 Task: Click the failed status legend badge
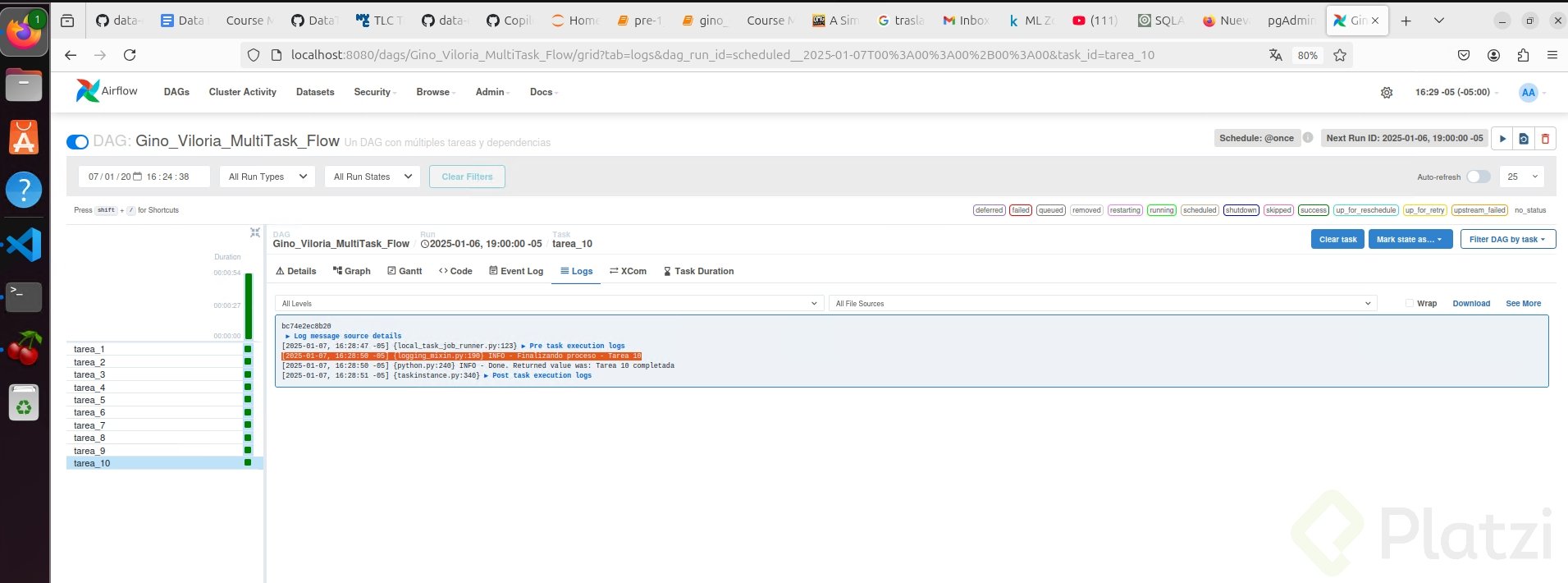point(1021,210)
